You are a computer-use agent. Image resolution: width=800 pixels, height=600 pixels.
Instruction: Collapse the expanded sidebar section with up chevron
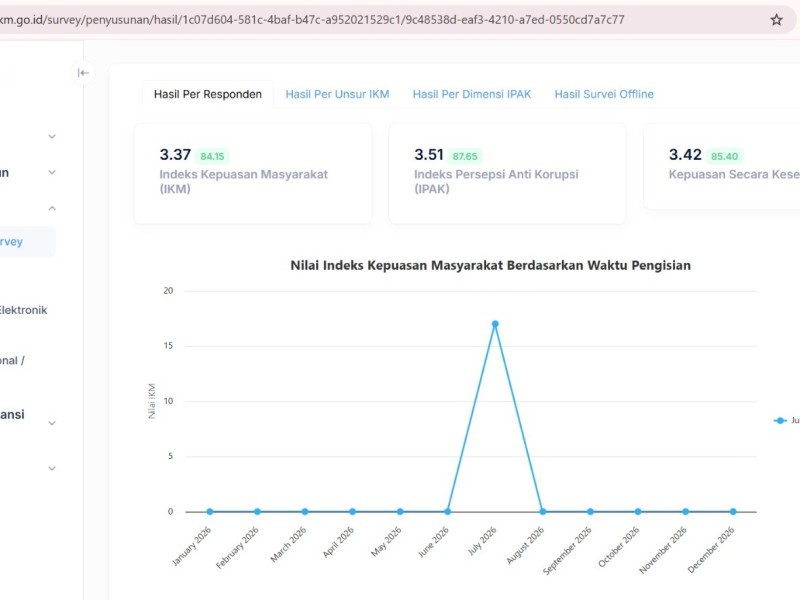52,208
